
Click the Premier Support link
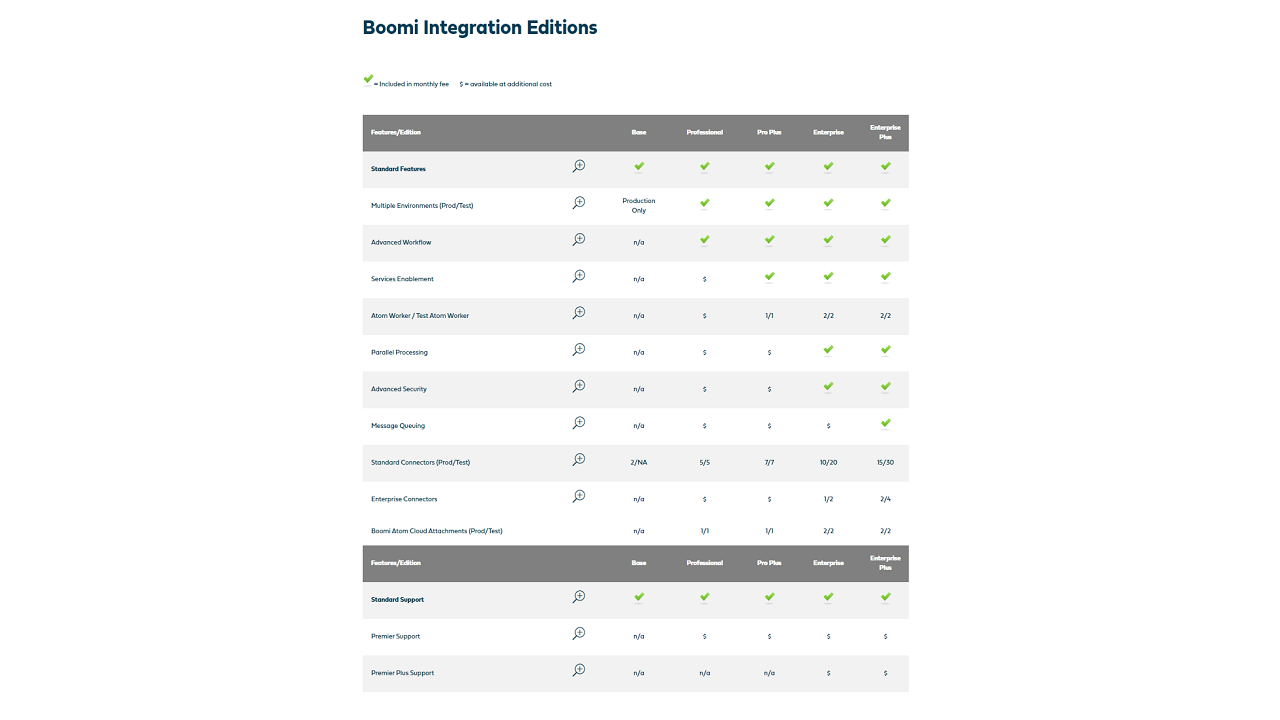pos(395,637)
